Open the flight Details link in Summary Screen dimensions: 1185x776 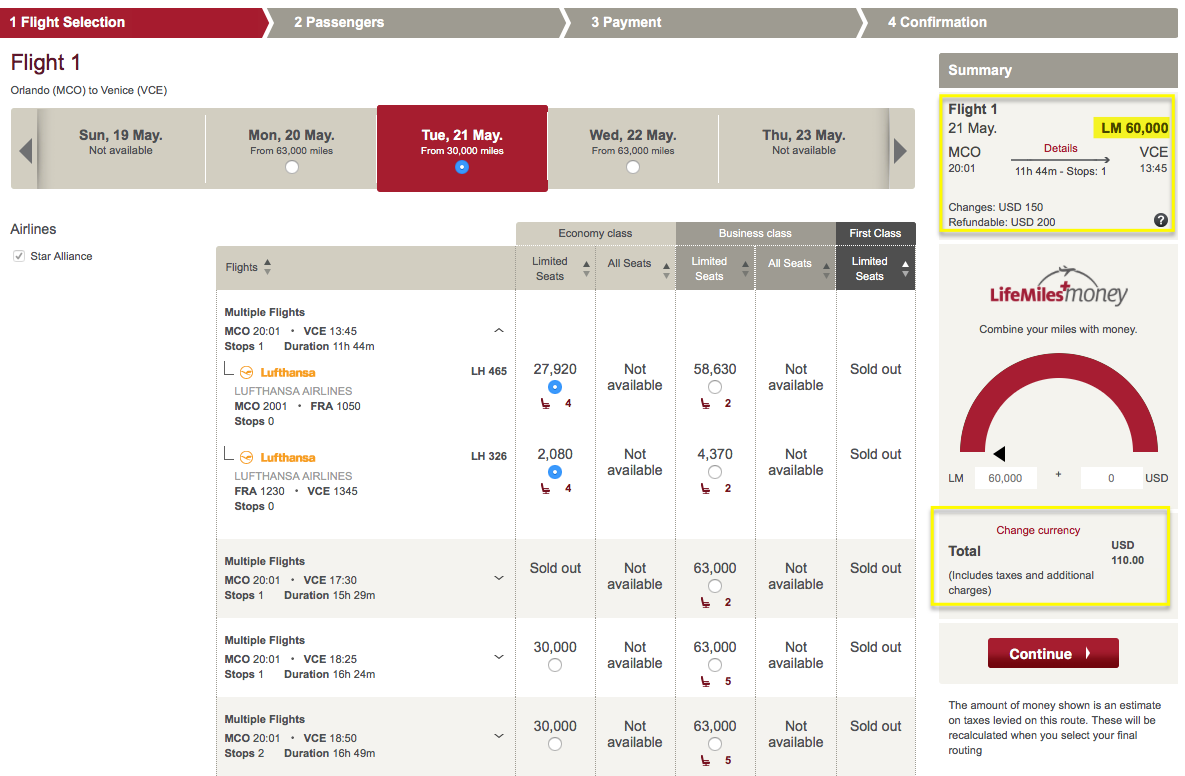coord(1060,148)
